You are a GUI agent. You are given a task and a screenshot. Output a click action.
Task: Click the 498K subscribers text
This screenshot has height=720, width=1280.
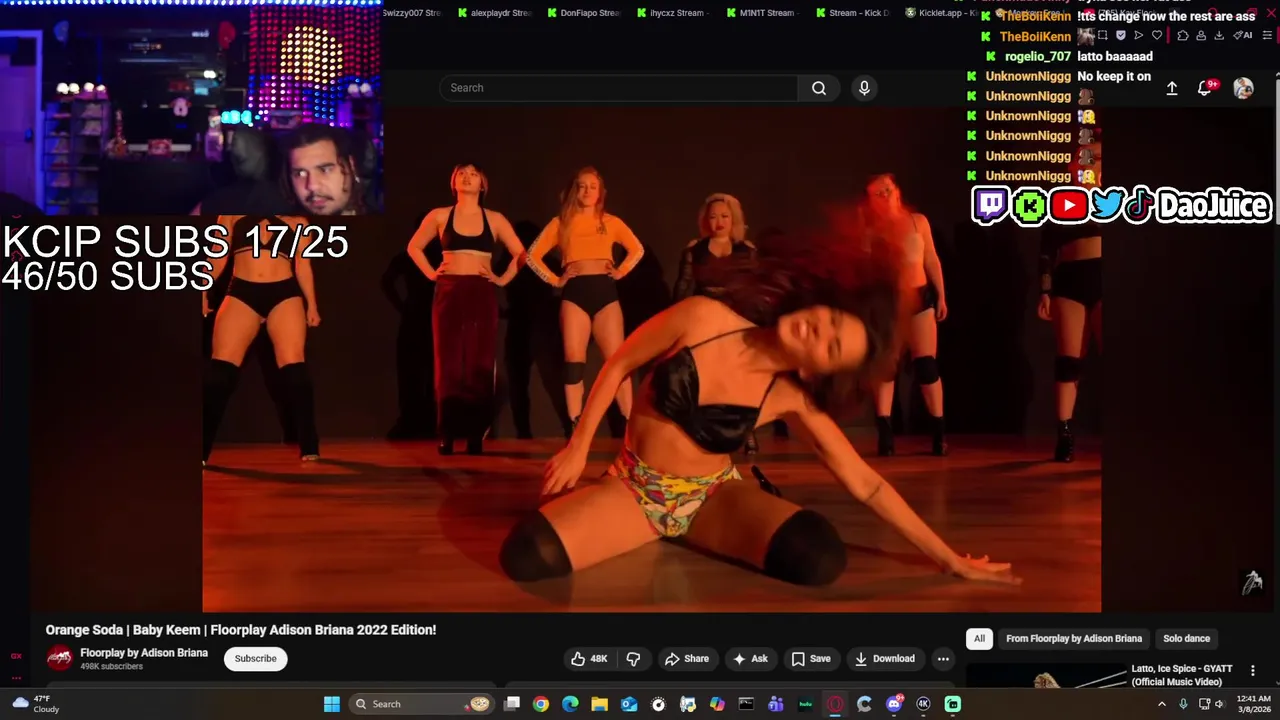click(x=111, y=667)
